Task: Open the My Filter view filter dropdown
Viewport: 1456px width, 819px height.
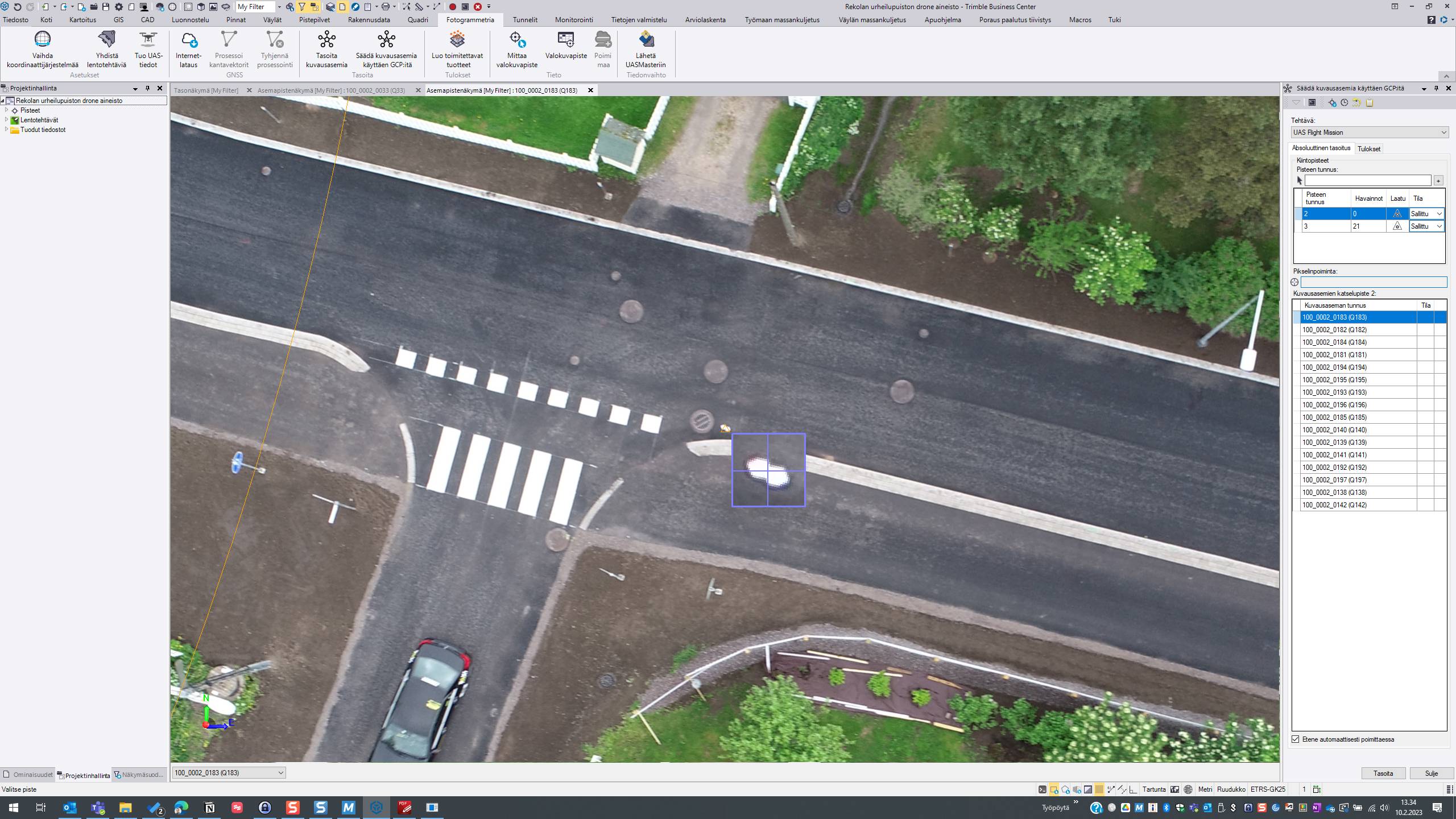Action: tap(279, 7)
